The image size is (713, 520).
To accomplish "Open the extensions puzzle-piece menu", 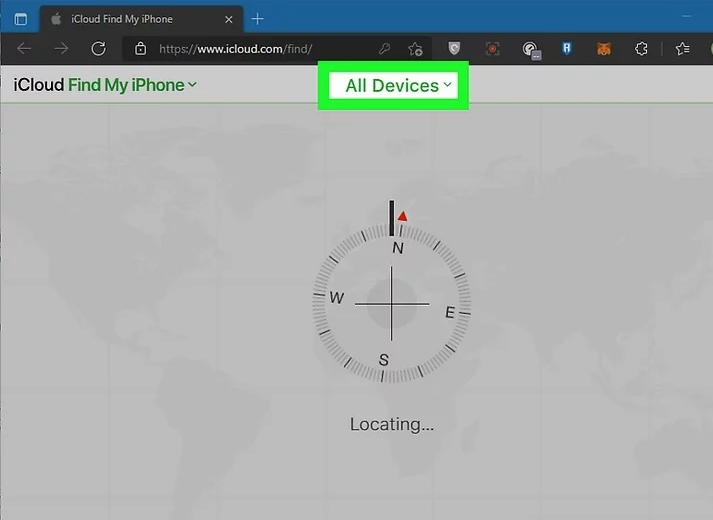I will click(641, 48).
